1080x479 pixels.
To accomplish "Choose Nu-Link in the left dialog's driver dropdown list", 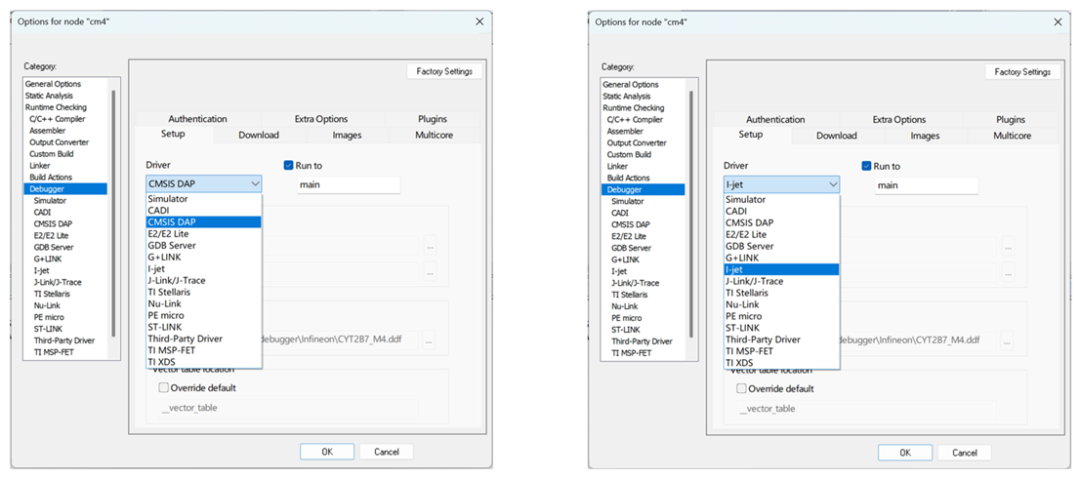I will tap(204, 304).
